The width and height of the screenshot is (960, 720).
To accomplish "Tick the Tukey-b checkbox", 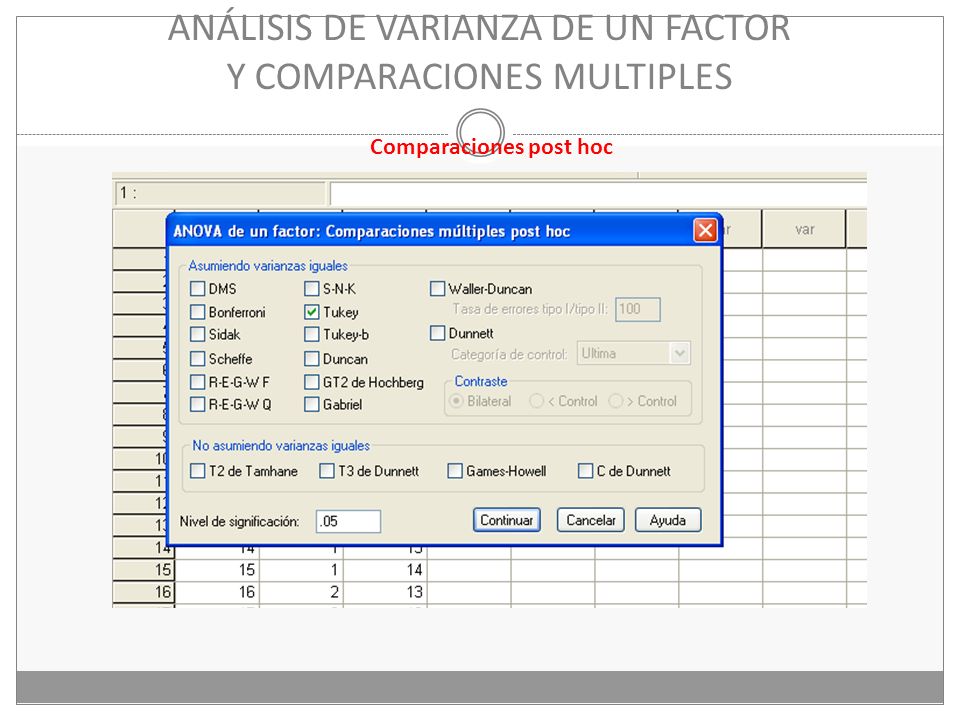I will point(312,334).
